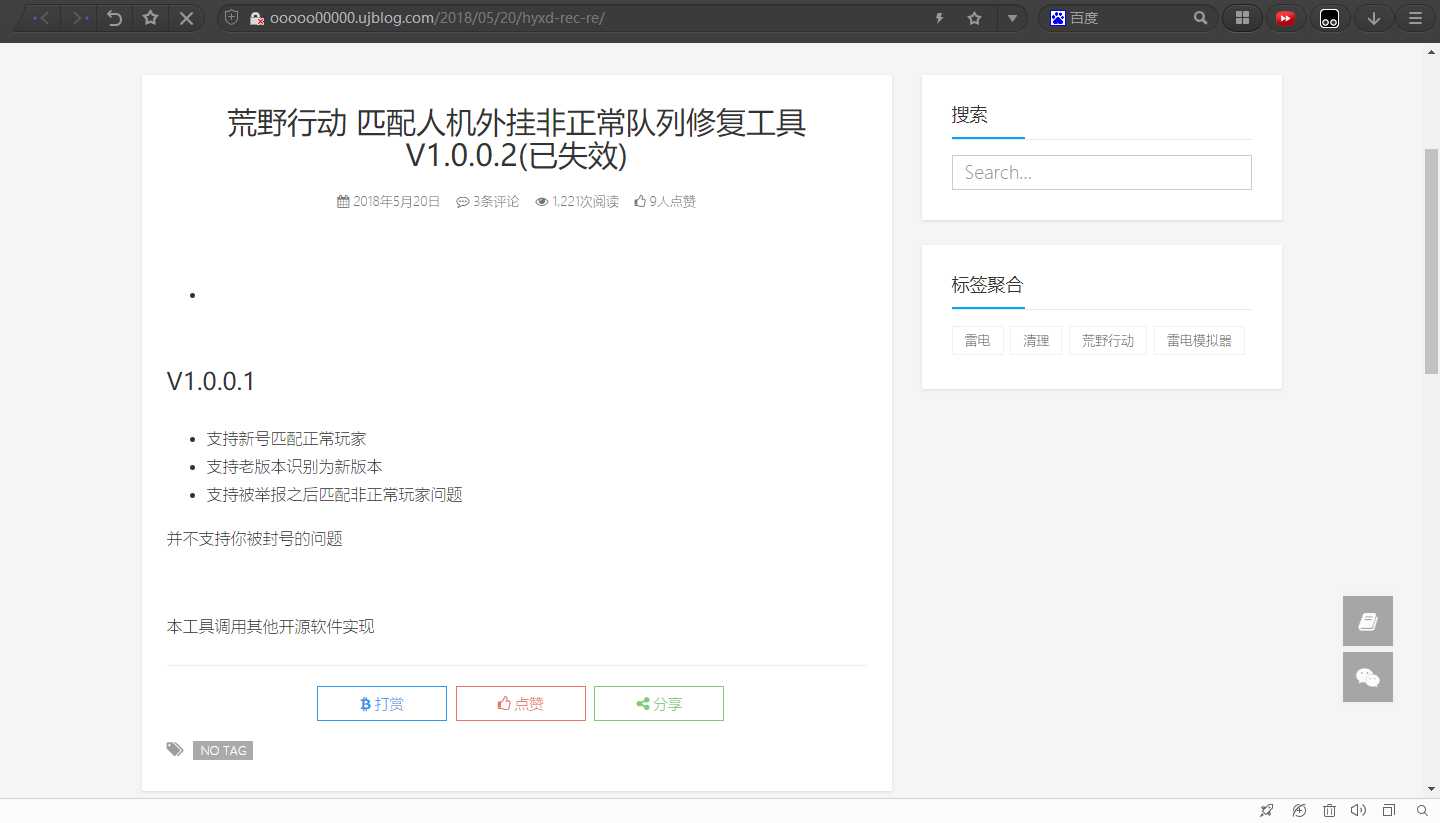The image size is (1440, 823).
Task: Click the Baidu paw search engine icon
Action: 1057,18
